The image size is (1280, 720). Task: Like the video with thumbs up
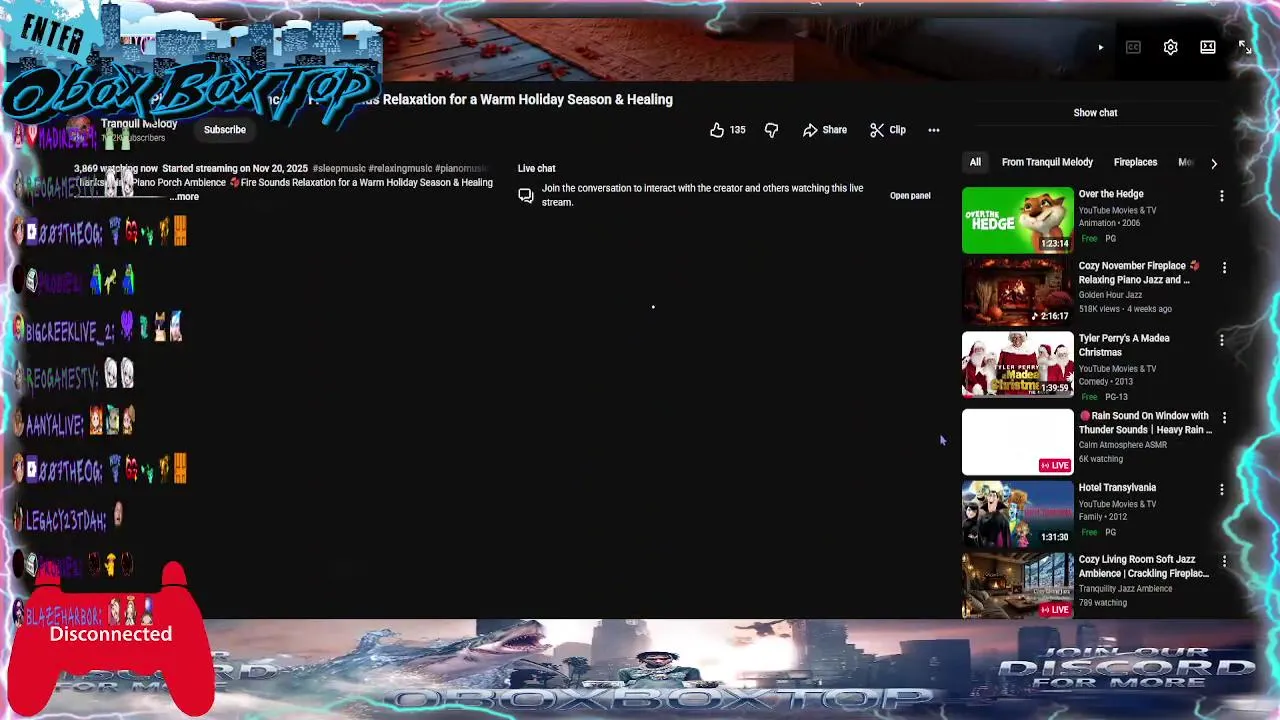coord(717,130)
